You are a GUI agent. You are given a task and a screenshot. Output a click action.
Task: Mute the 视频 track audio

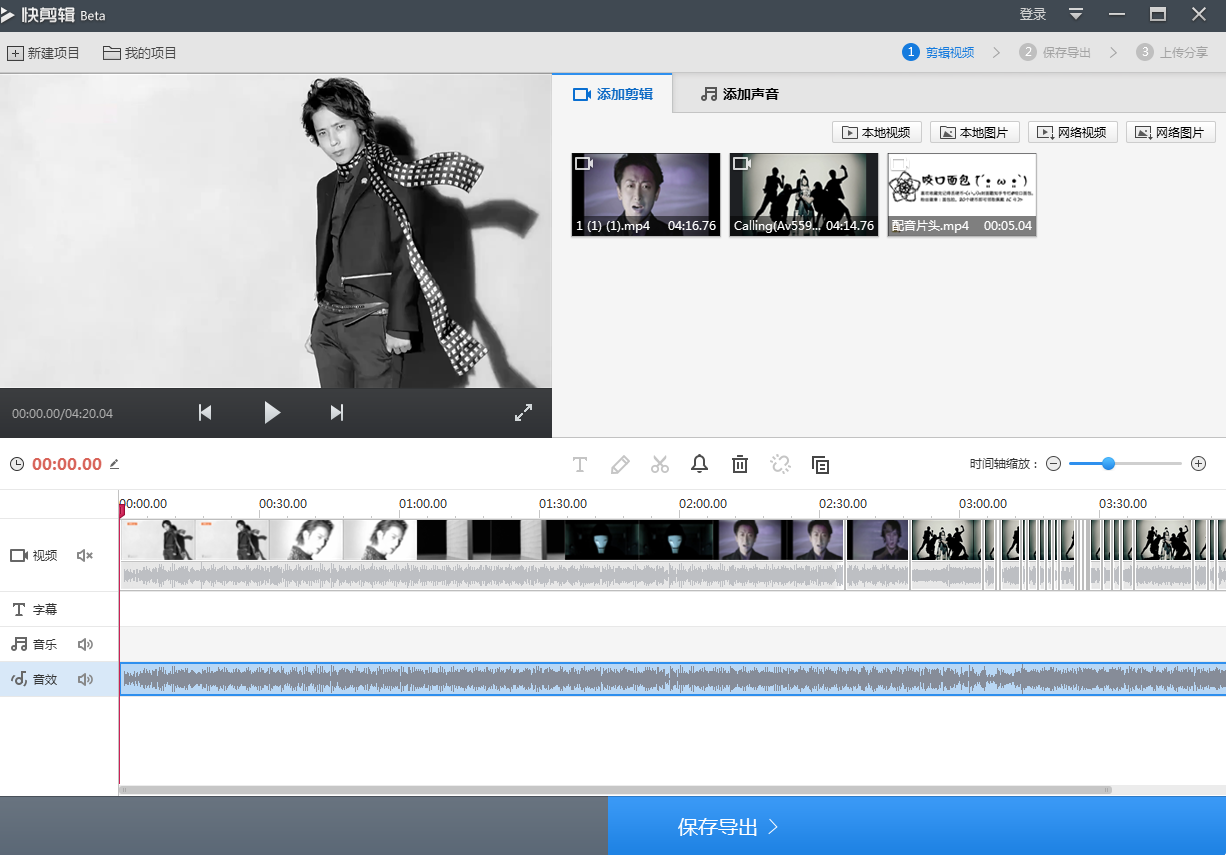tap(85, 555)
